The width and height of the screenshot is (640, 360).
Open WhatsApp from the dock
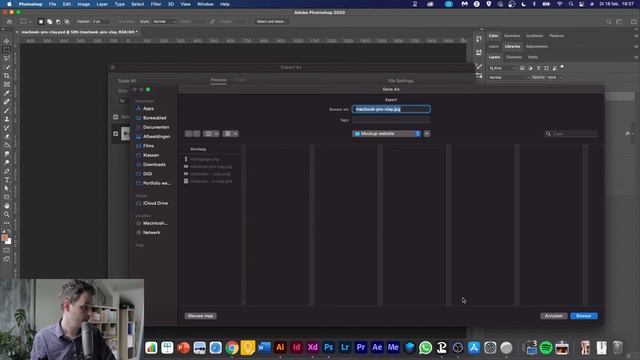click(x=425, y=347)
